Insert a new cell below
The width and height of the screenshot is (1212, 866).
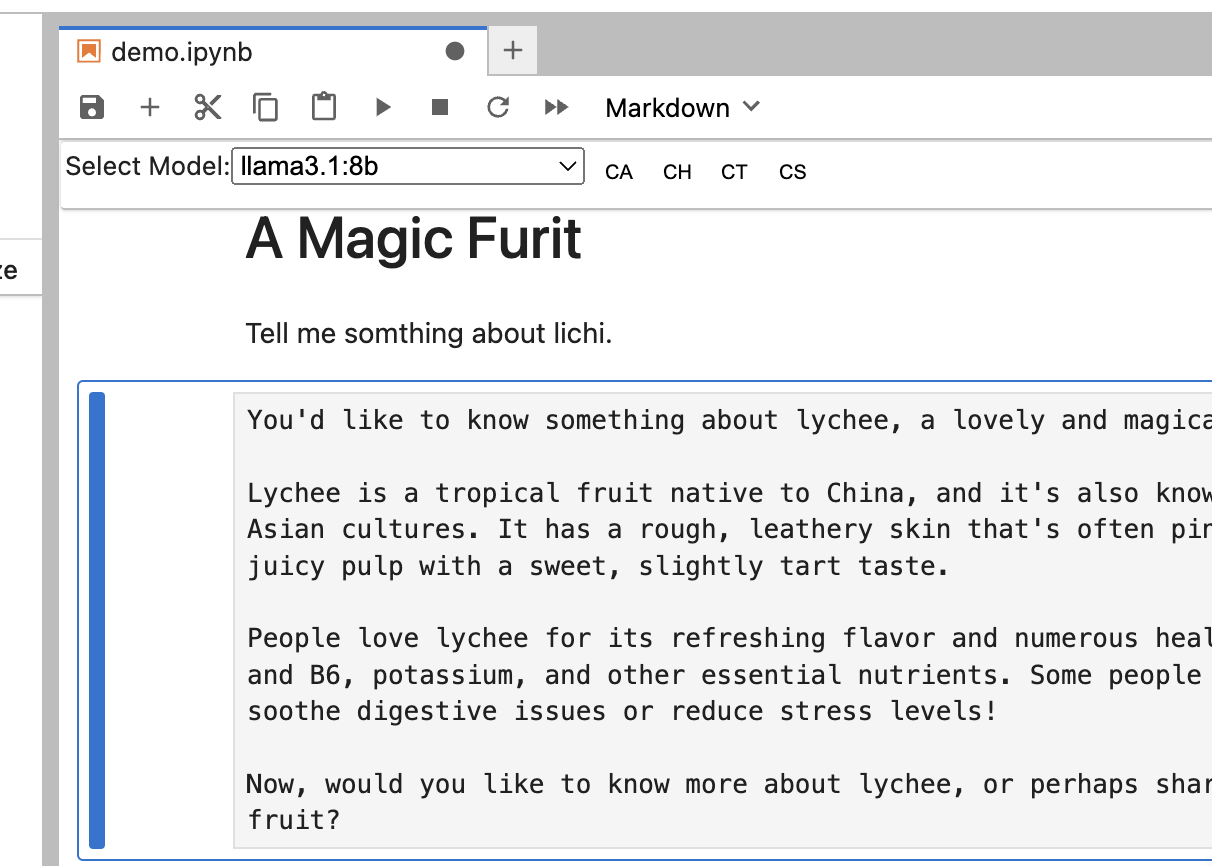pos(149,107)
